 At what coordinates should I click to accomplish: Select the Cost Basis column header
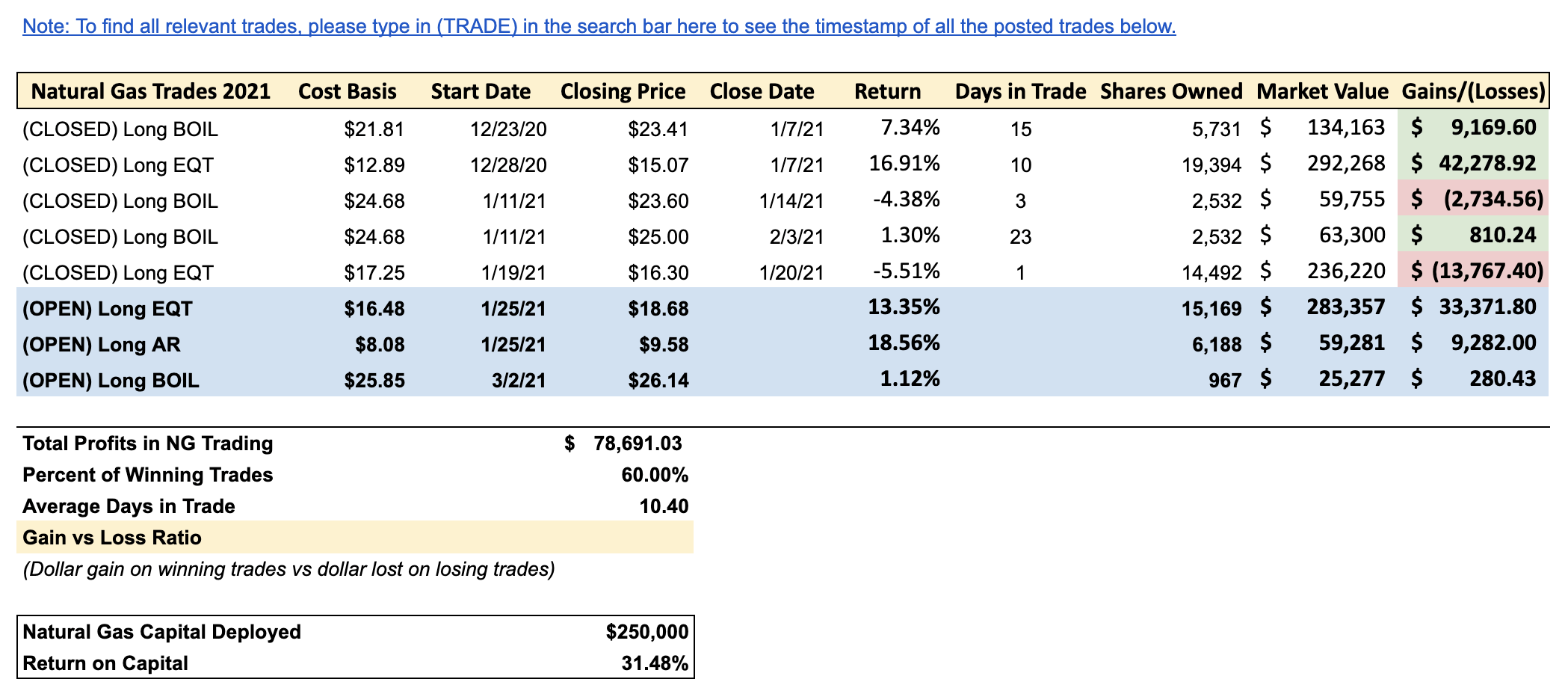(347, 91)
